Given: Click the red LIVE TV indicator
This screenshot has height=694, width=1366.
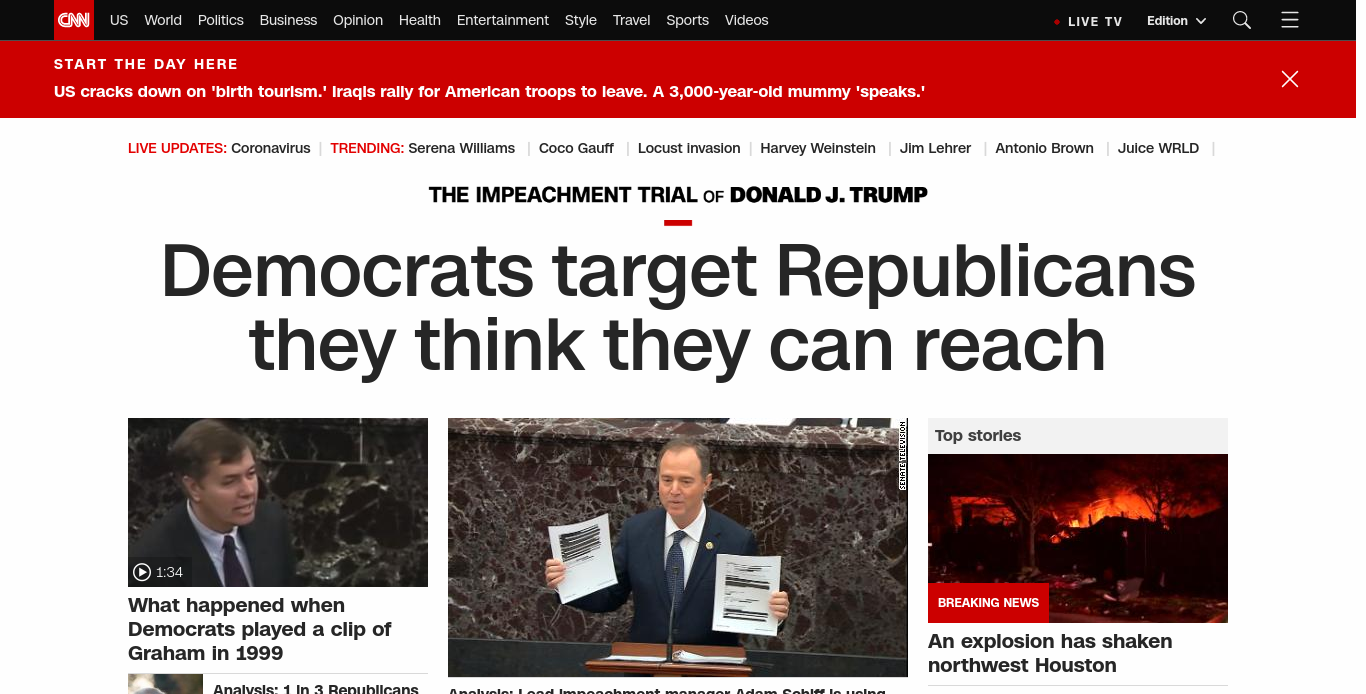Looking at the screenshot, I should click(x=1088, y=21).
